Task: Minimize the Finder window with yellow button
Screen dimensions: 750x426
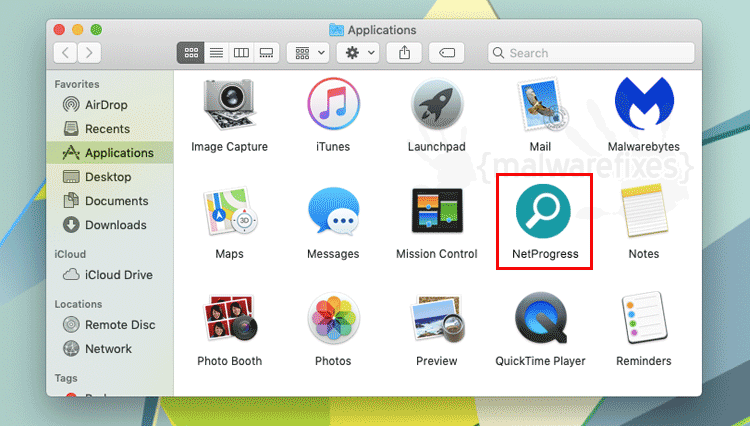Action: click(x=77, y=30)
